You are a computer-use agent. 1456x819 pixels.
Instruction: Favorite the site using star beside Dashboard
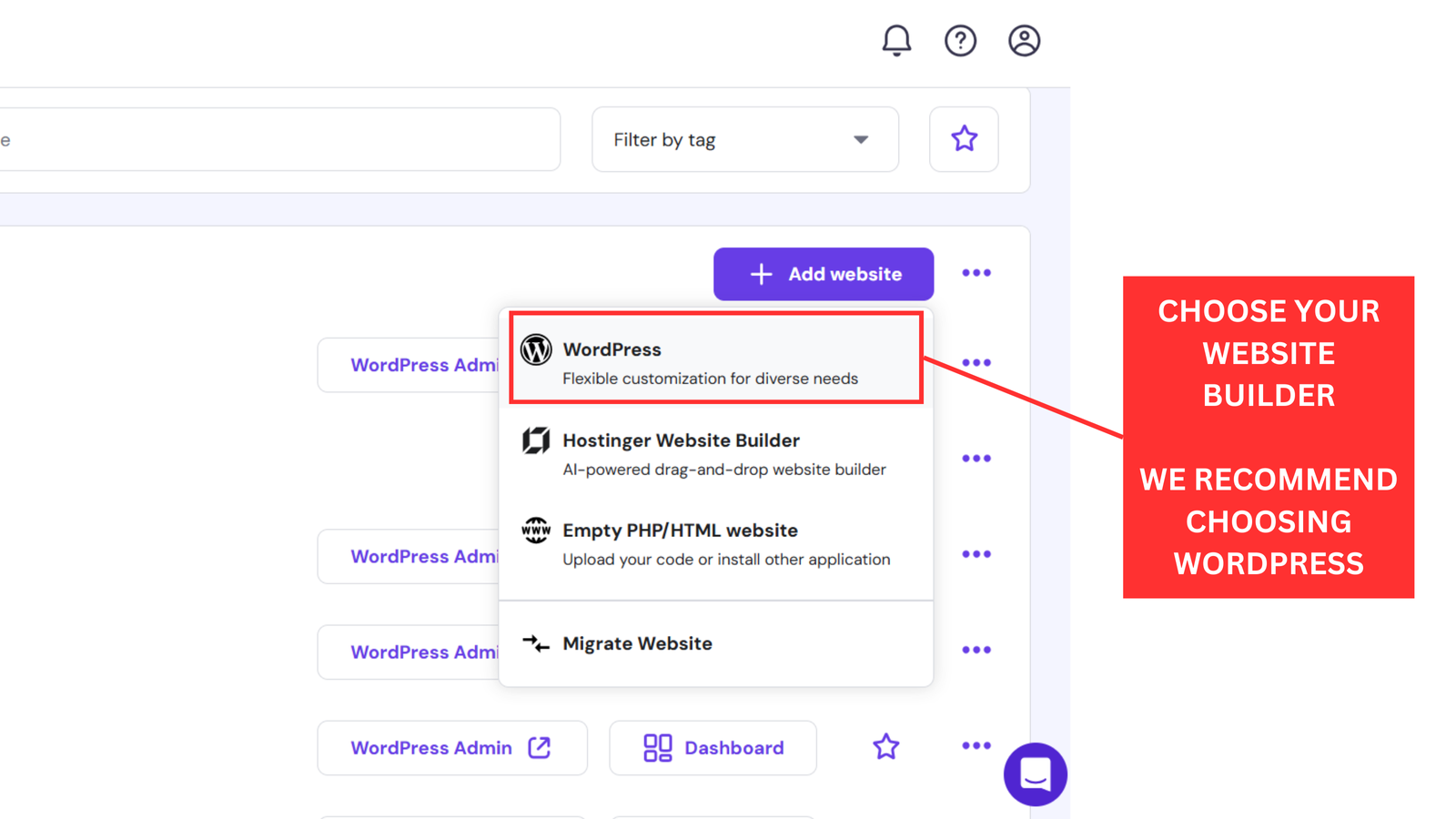coord(885,747)
